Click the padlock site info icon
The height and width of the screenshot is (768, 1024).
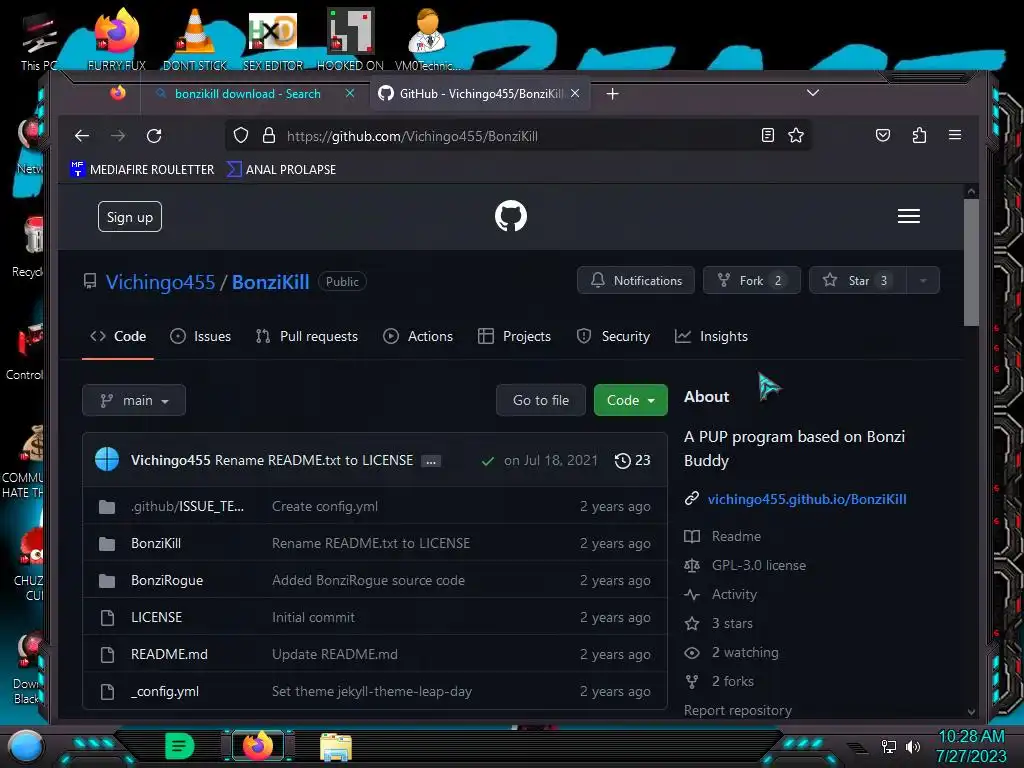[x=268, y=135]
